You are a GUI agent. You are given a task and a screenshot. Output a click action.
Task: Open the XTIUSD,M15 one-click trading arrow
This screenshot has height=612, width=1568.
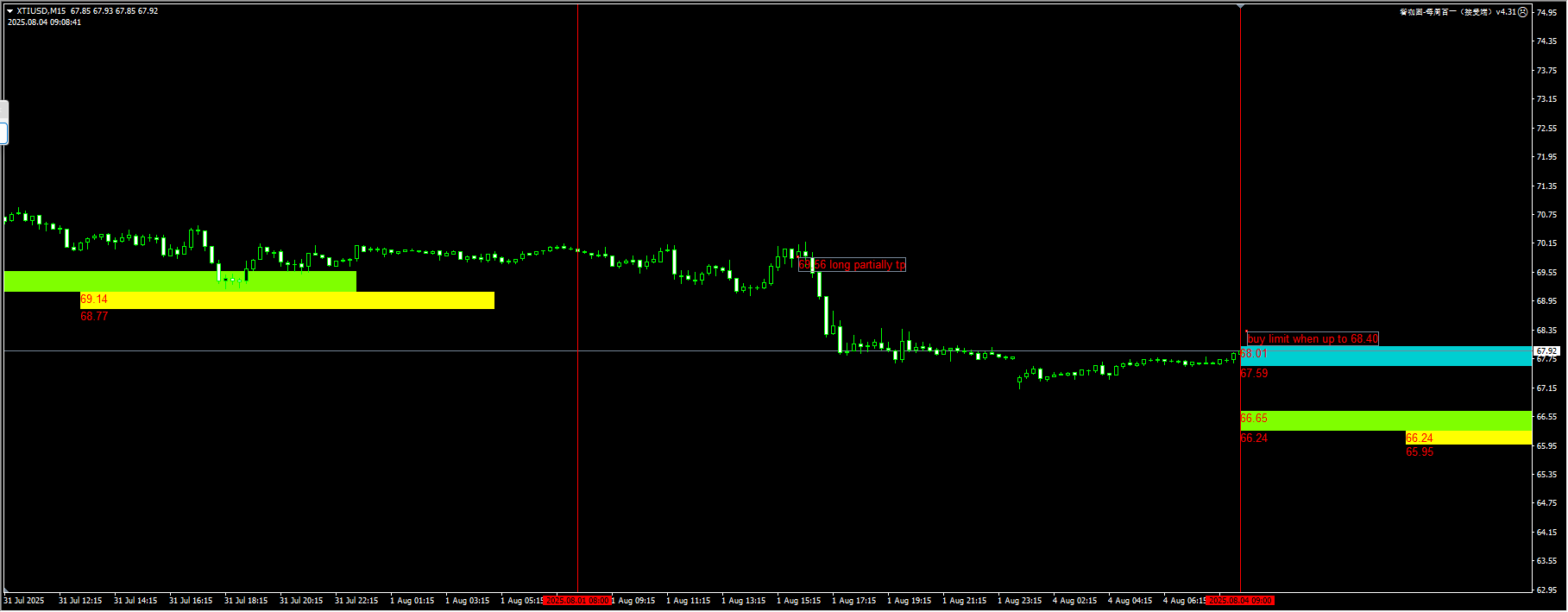(x=10, y=11)
